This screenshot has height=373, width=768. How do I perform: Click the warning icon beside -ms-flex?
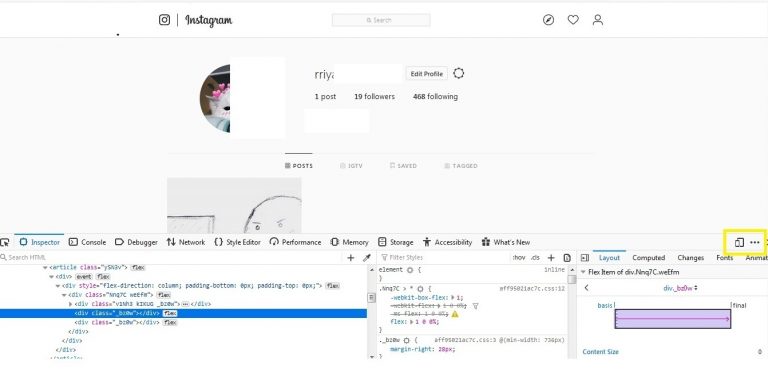click(x=455, y=314)
